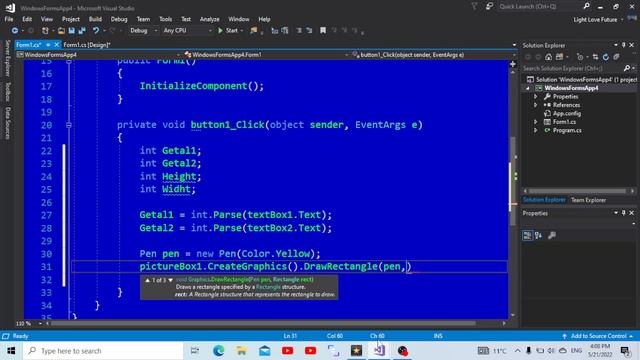This screenshot has width=640, height=360.
Task: Open the Build menu
Action: tap(95, 19)
